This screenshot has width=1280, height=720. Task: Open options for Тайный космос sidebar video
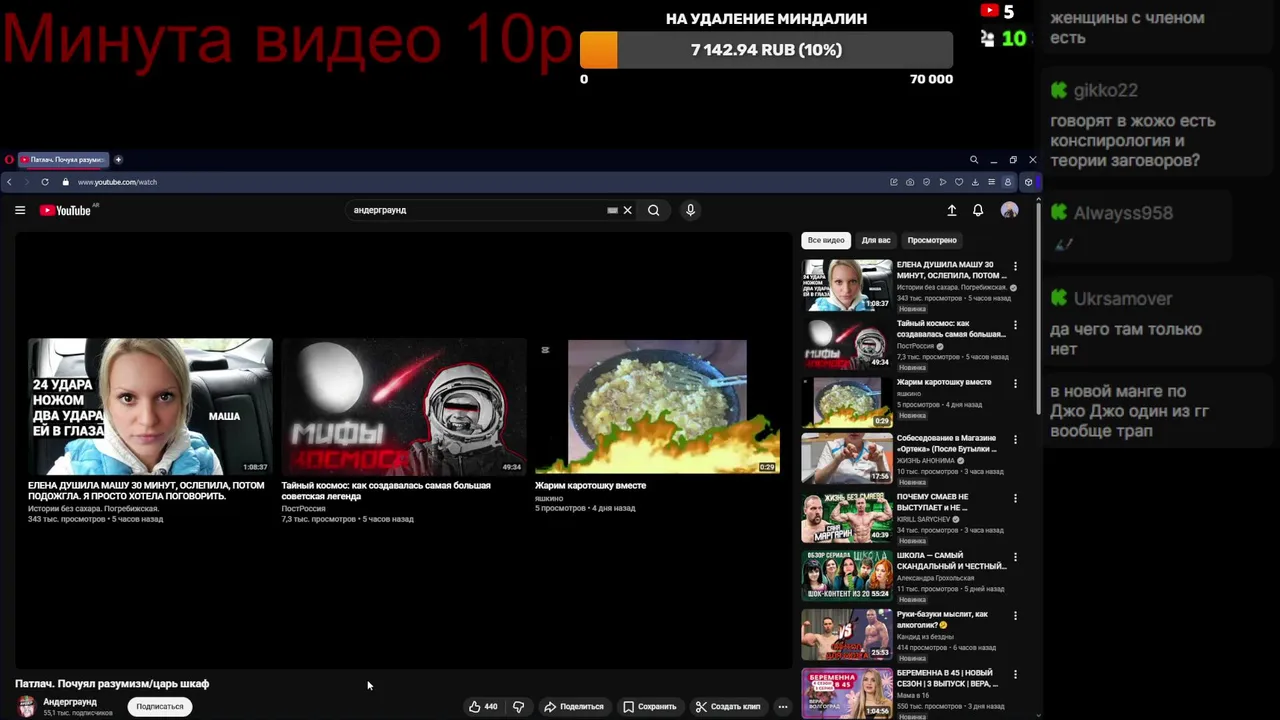point(1015,325)
